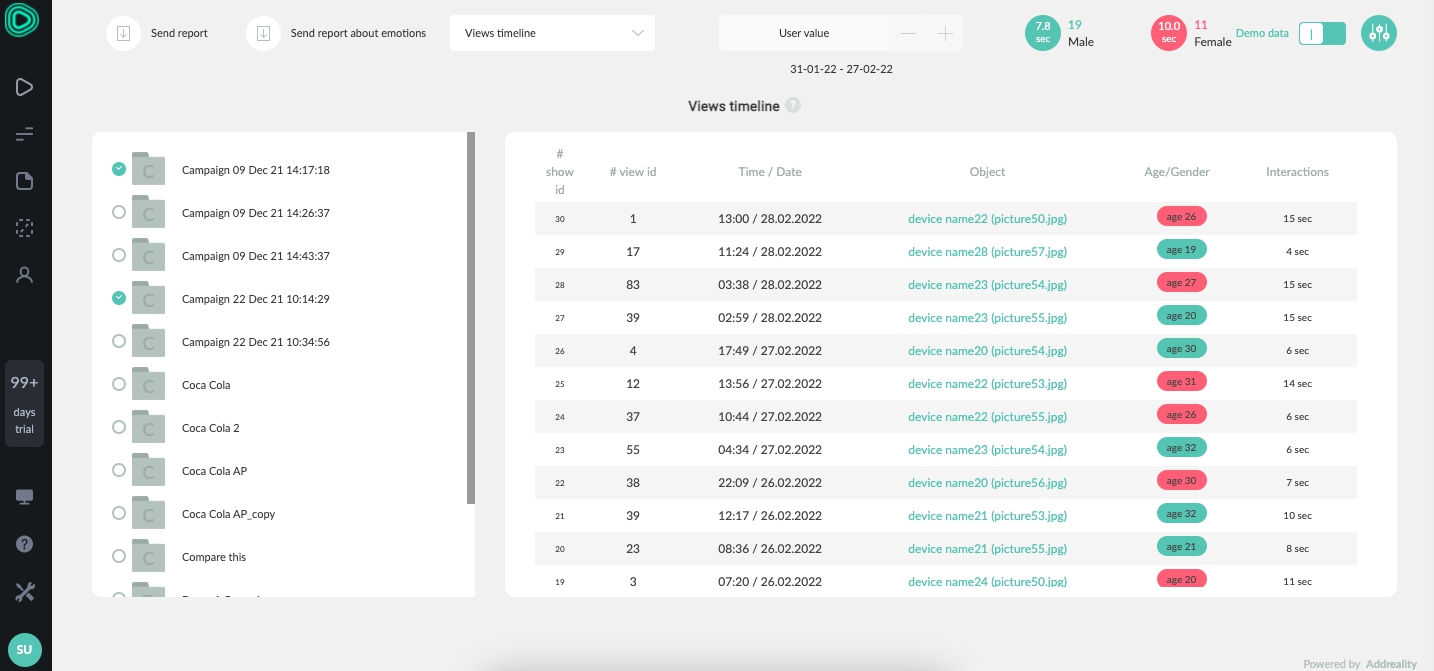Open the lines/schedule icon in sidebar
Image resolution: width=1434 pixels, height=671 pixels.
[25, 134]
